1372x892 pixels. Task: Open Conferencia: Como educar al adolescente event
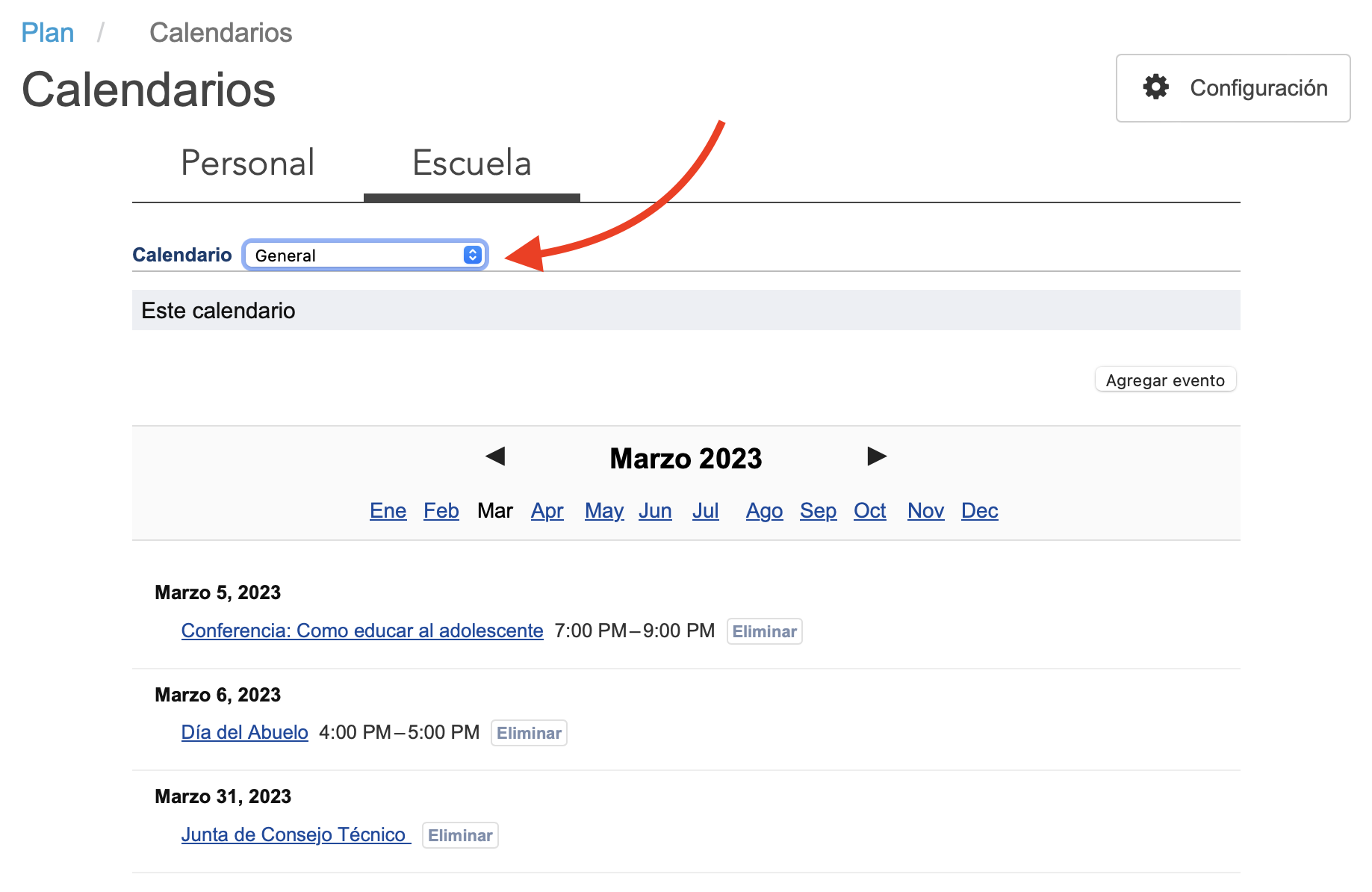[362, 631]
